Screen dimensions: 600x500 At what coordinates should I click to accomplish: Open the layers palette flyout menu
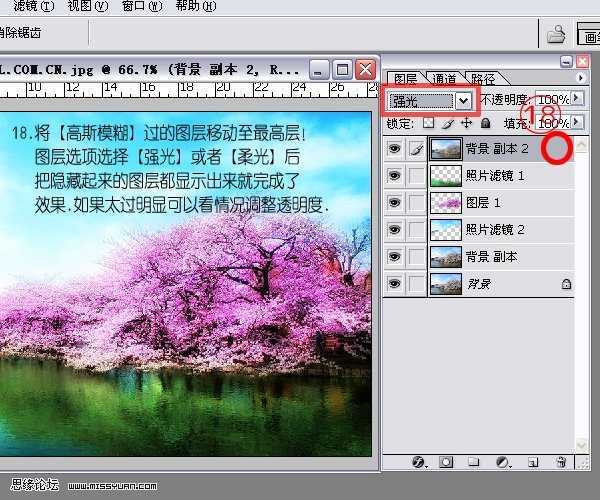click(x=581, y=78)
